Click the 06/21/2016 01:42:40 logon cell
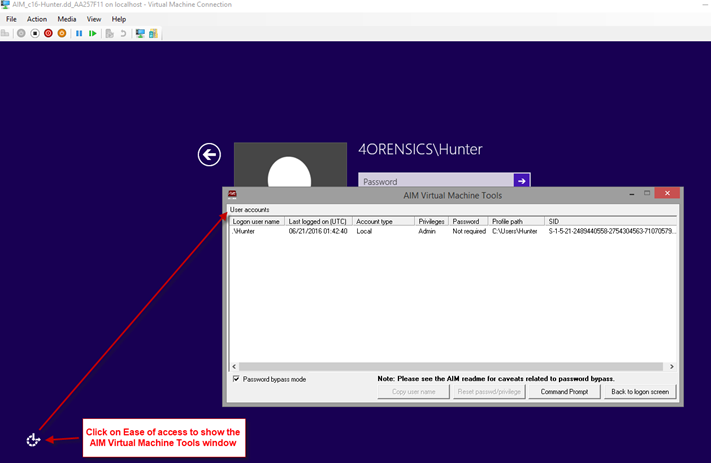Image resolution: width=711 pixels, height=463 pixels. point(318,231)
